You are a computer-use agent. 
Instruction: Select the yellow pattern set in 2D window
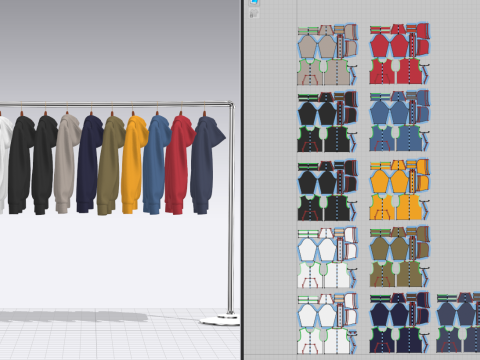click(x=399, y=189)
